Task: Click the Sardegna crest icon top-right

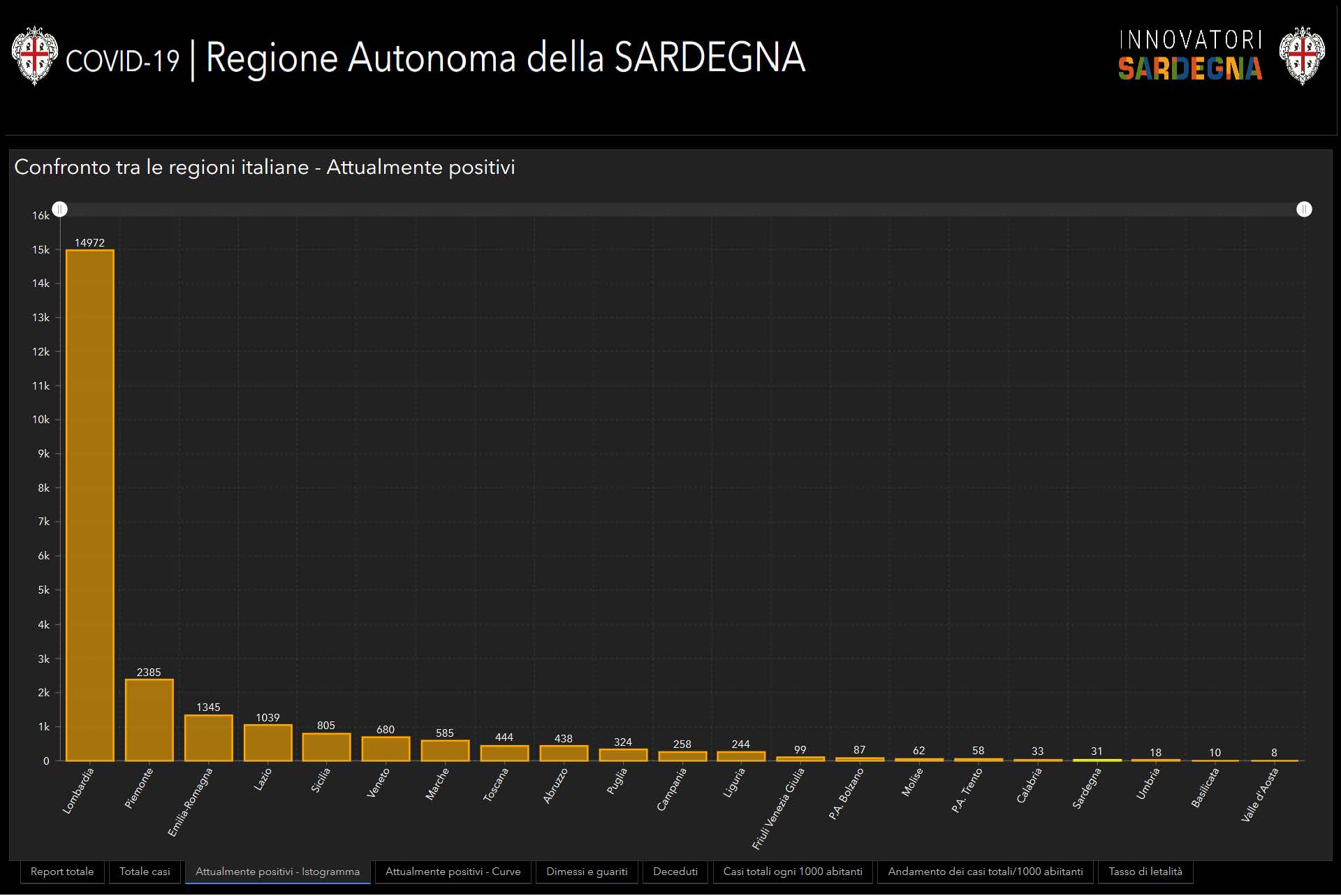Action: pyautogui.click(x=1301, y=57)
